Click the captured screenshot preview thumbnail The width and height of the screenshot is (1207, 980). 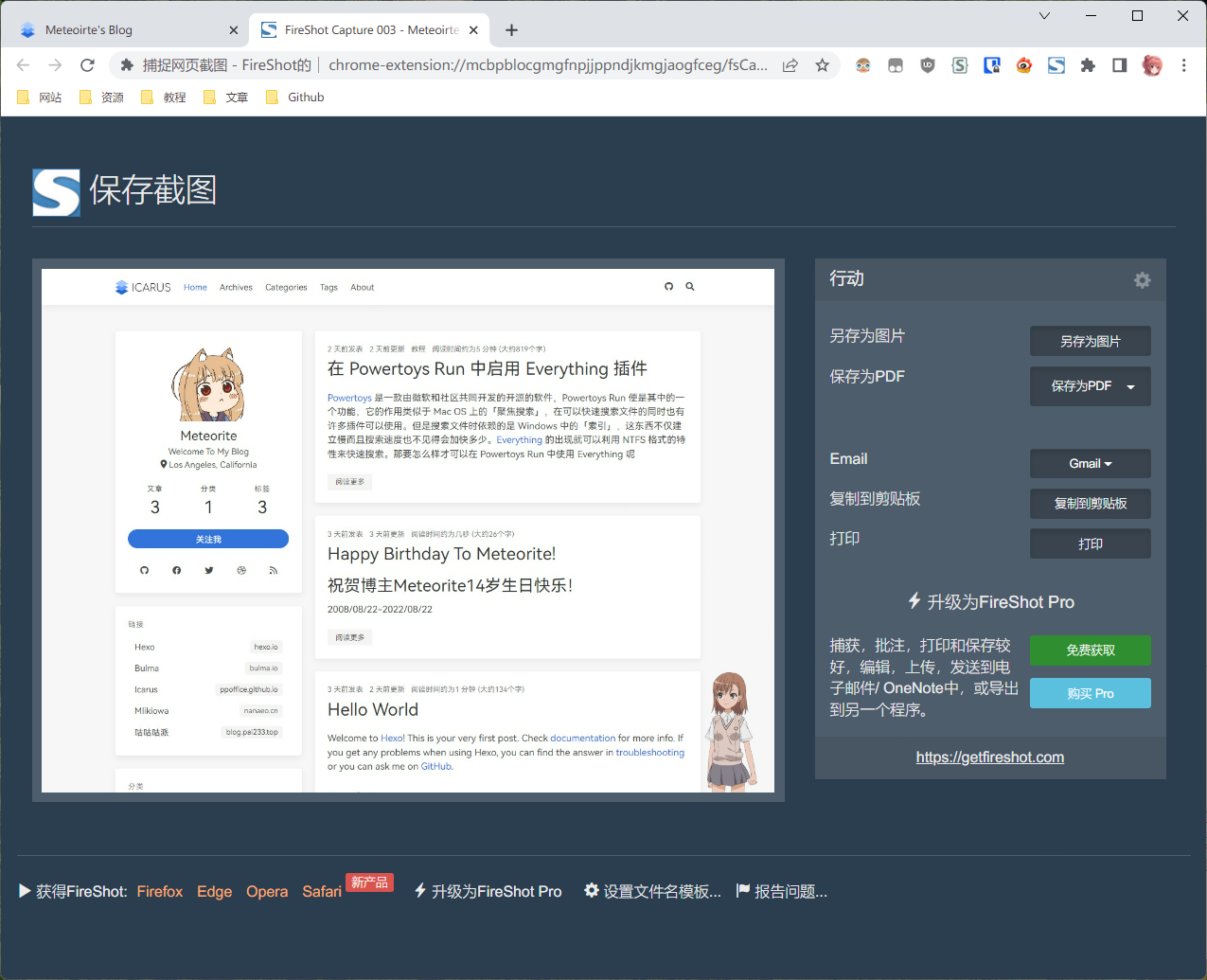click(x=408, y=530)
